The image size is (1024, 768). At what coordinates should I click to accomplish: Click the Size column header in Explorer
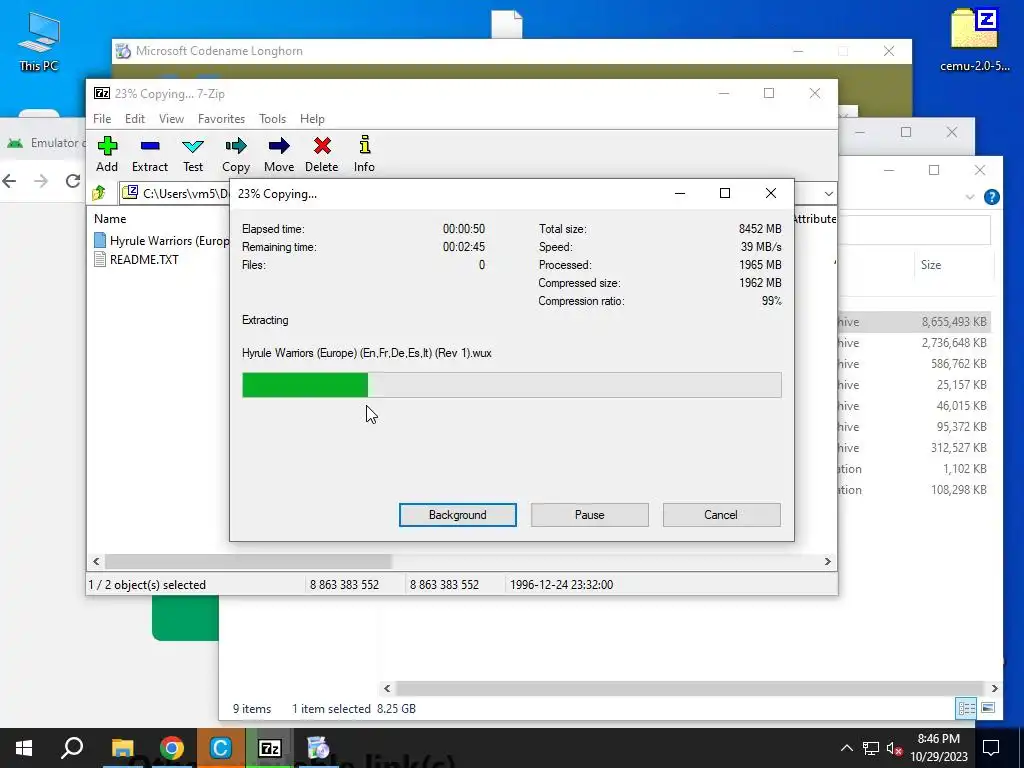pos(931,264)
